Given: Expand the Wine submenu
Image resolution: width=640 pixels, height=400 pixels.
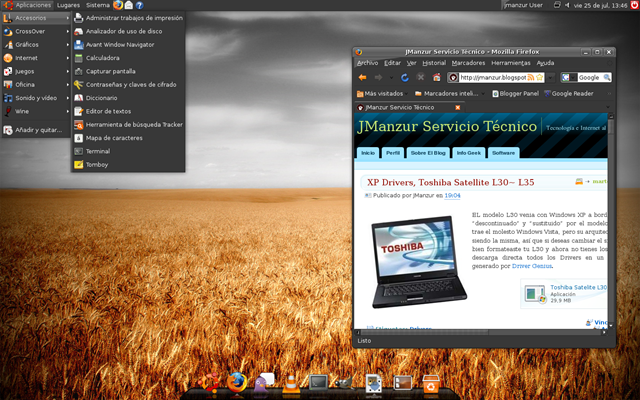Looking at the screenshot, I should [x=36, y=111].
